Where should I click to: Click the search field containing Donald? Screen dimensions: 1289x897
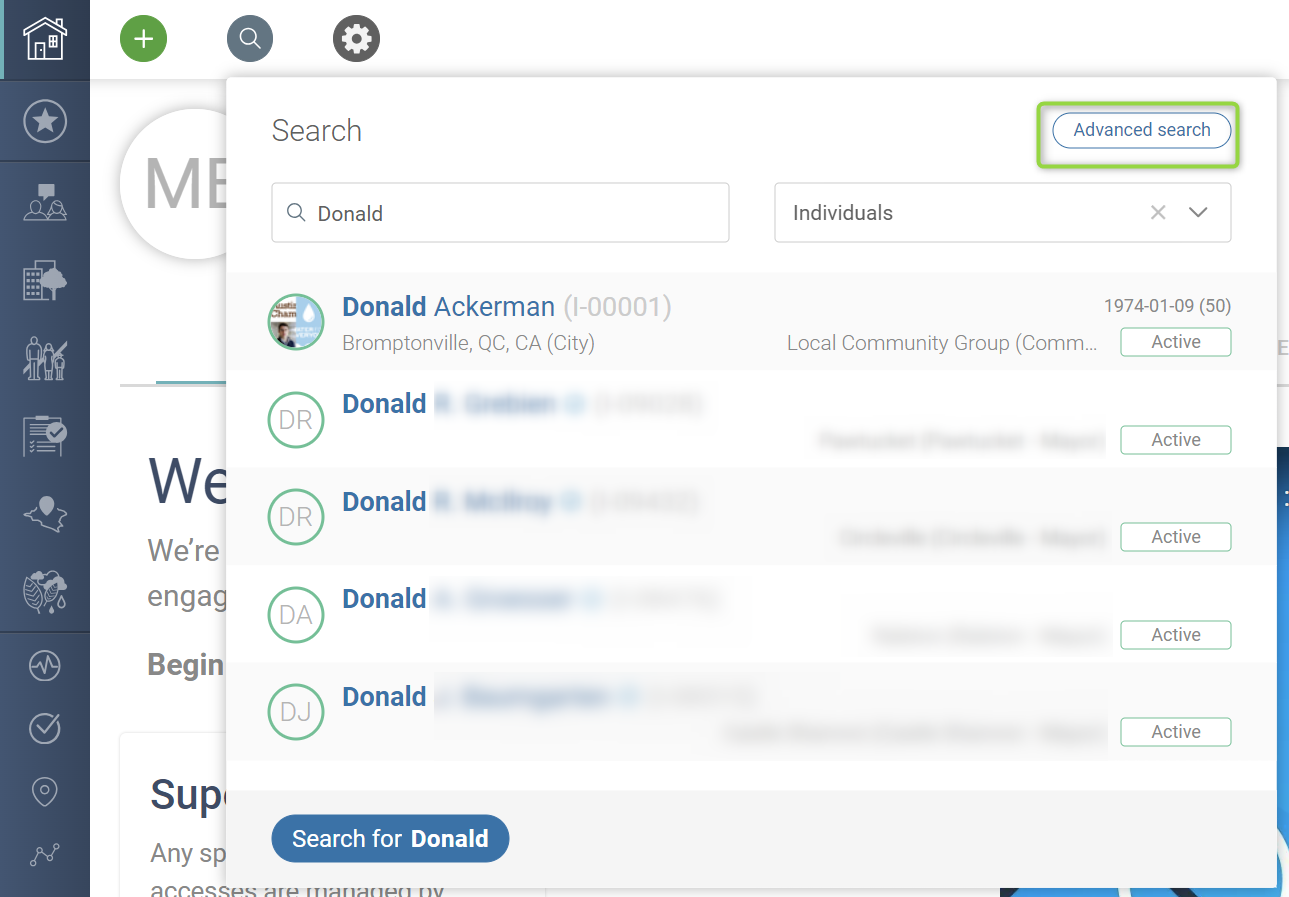[500, 212]
